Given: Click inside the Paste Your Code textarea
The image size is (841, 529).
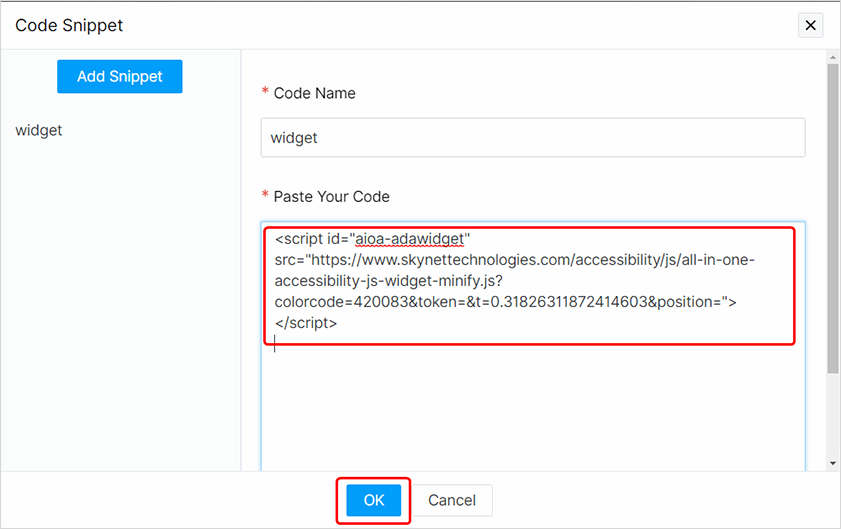Looking at the screenshot, I should pyautogui.click(x=533, y=347).
